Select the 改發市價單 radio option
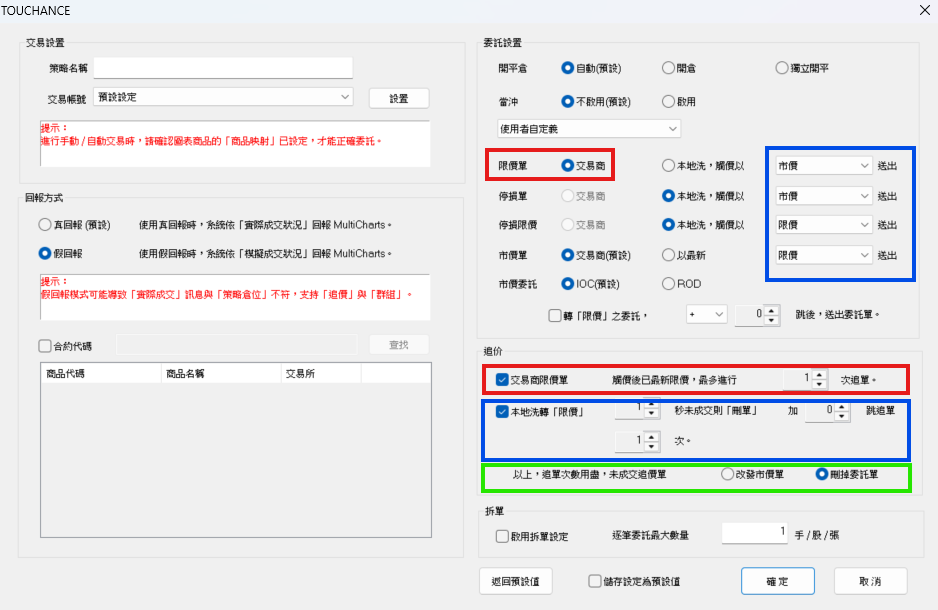This screenshot has height=610, width=938. pyautogui.click(x=727, y=475)
